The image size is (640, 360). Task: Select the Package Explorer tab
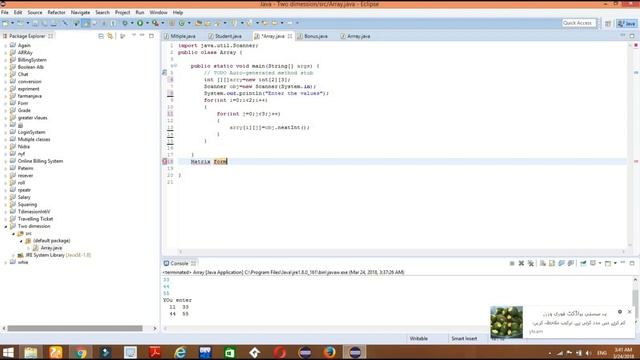coord(27,36)
